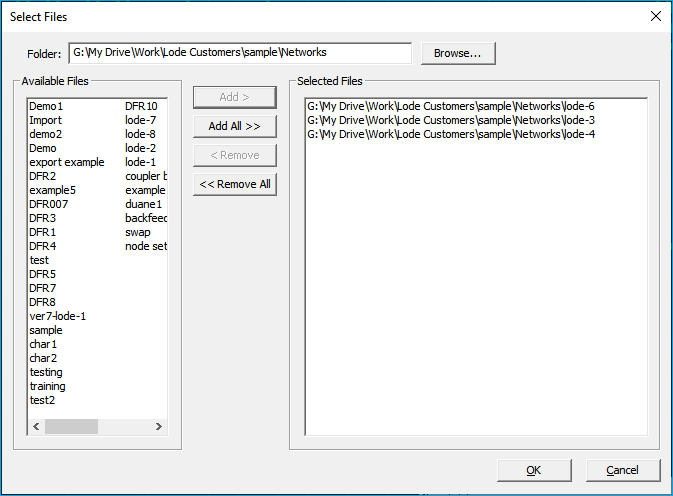
Task: Select lode-2 in Available Files
Action: tap(140, 148)
